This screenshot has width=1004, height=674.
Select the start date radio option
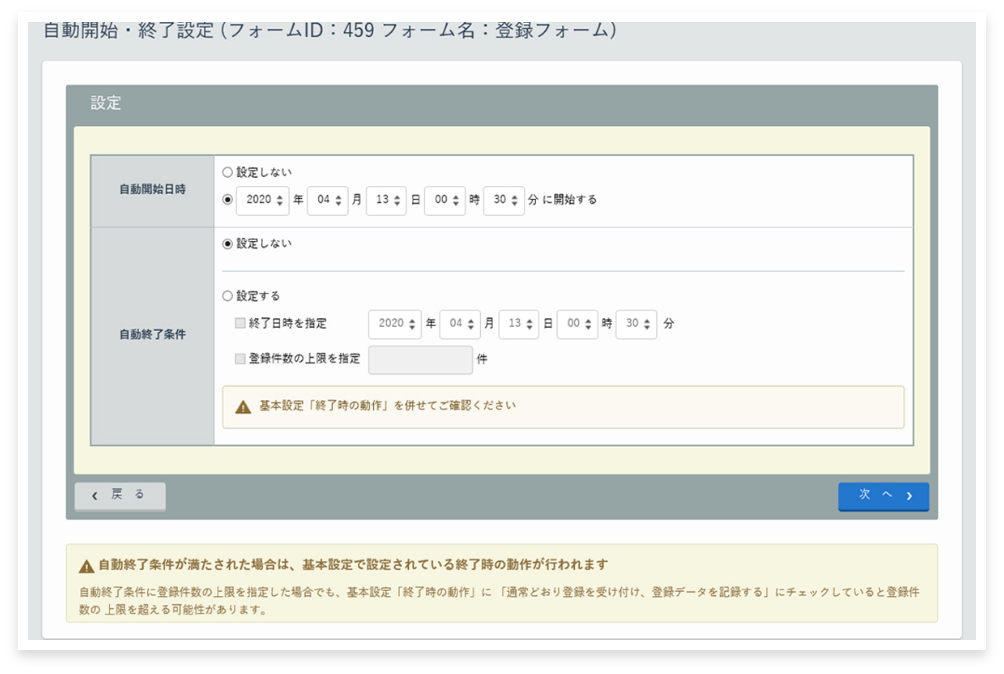point(228,199)
